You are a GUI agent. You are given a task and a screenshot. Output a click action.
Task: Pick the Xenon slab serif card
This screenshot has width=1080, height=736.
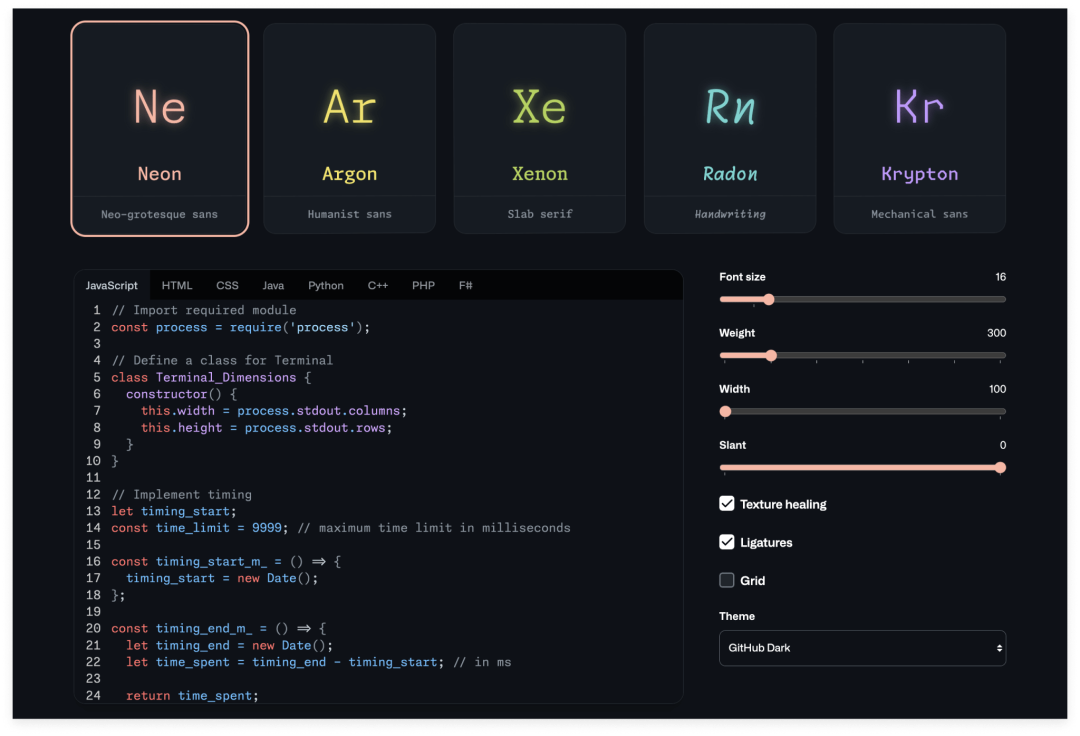coord(539,129)
